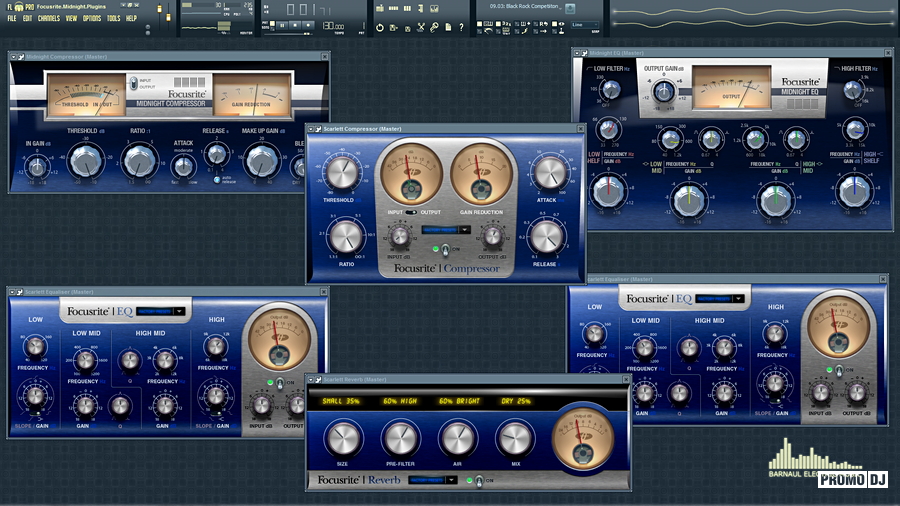Click the SMALL 35% display on Reverb
Viewport: 900px width, 506px height.
click(340, 401)
